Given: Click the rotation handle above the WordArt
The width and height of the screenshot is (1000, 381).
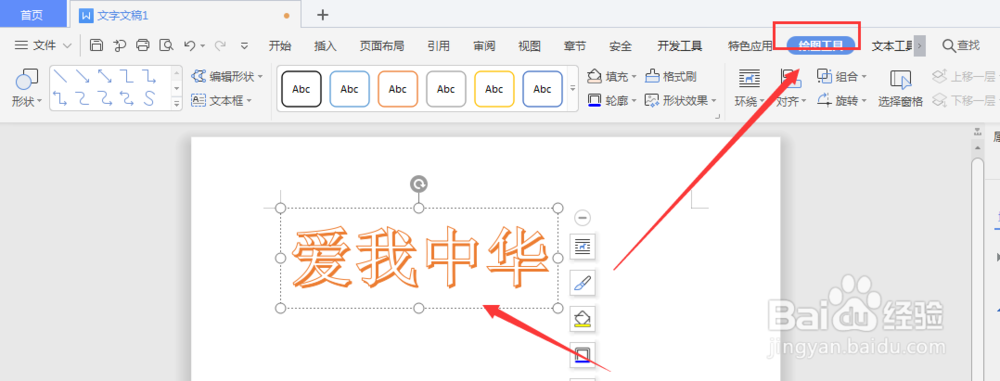Looking at the screenshot, I should pos(418,184).
